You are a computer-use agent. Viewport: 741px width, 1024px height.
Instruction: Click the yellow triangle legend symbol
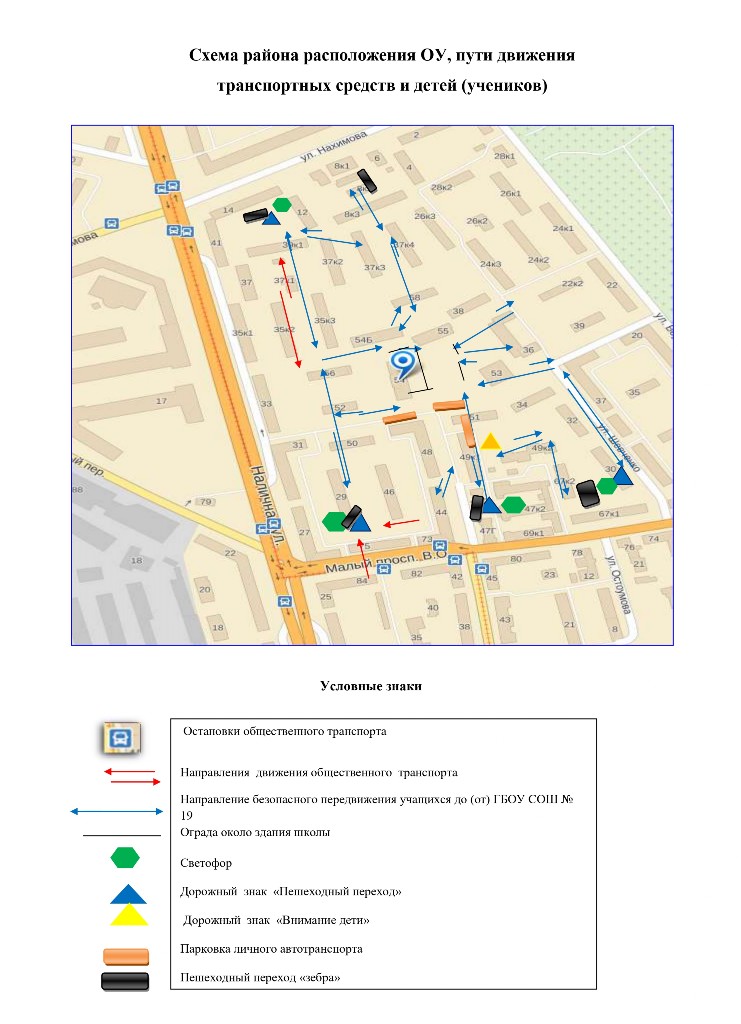(129, 916)
